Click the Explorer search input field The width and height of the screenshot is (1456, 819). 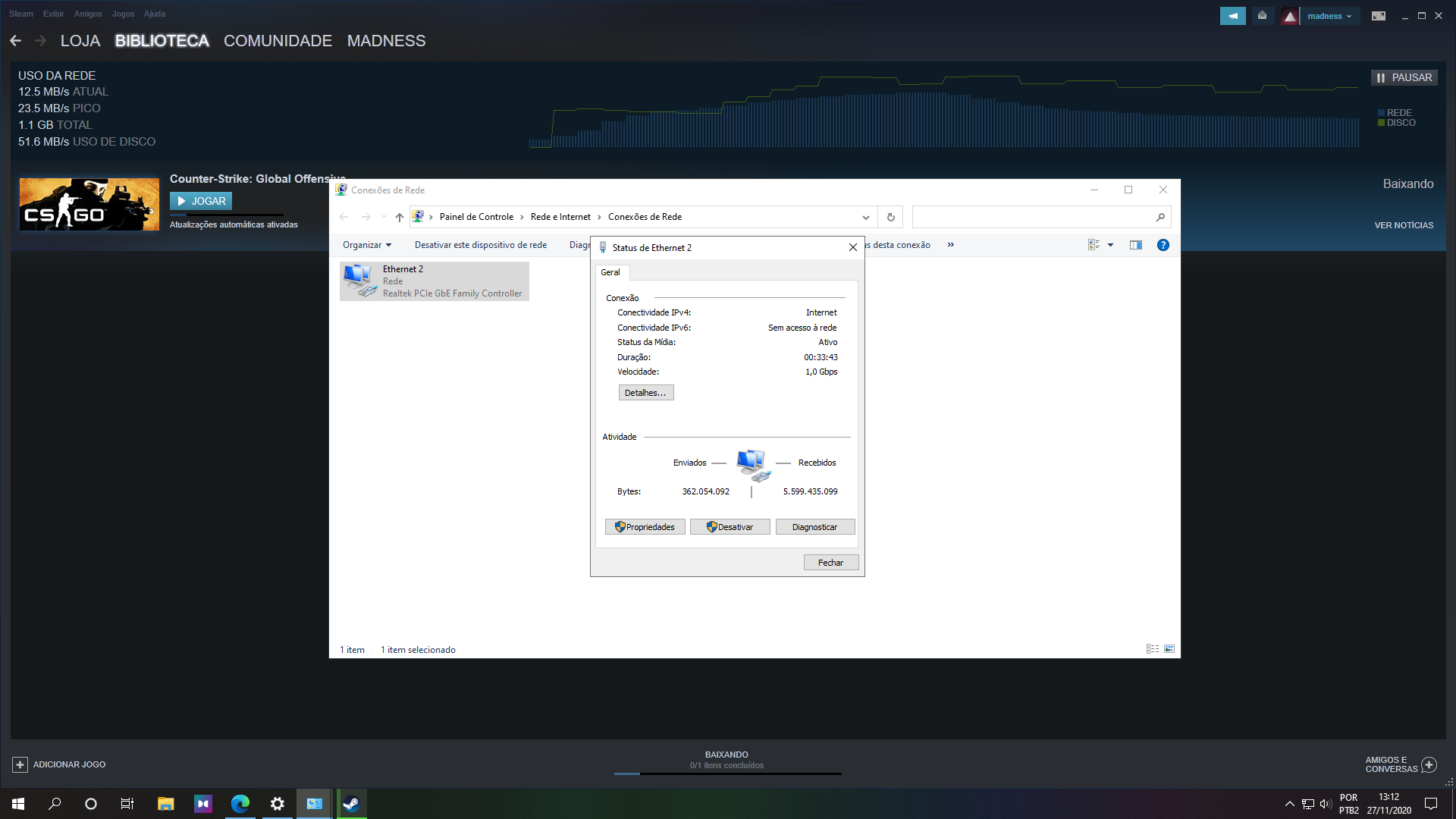(1033, 217)
